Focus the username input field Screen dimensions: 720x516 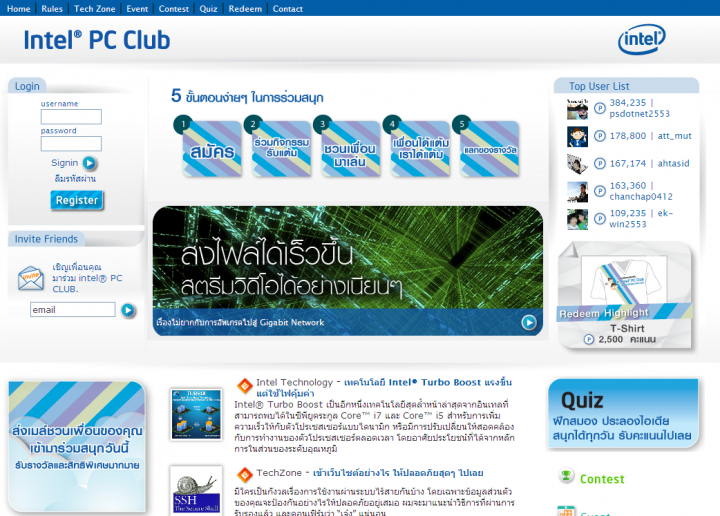click(x=71, y=117)
